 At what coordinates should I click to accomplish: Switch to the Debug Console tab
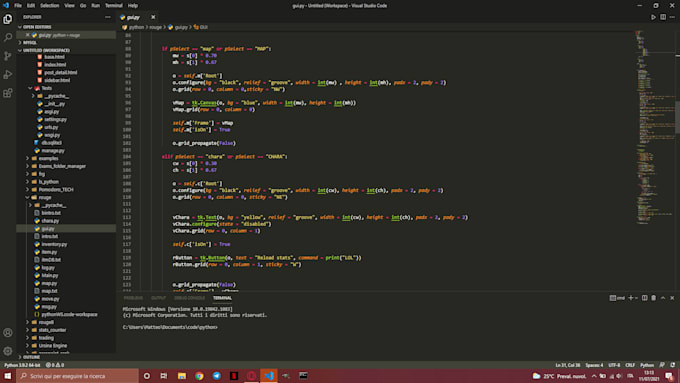[190, 298]
